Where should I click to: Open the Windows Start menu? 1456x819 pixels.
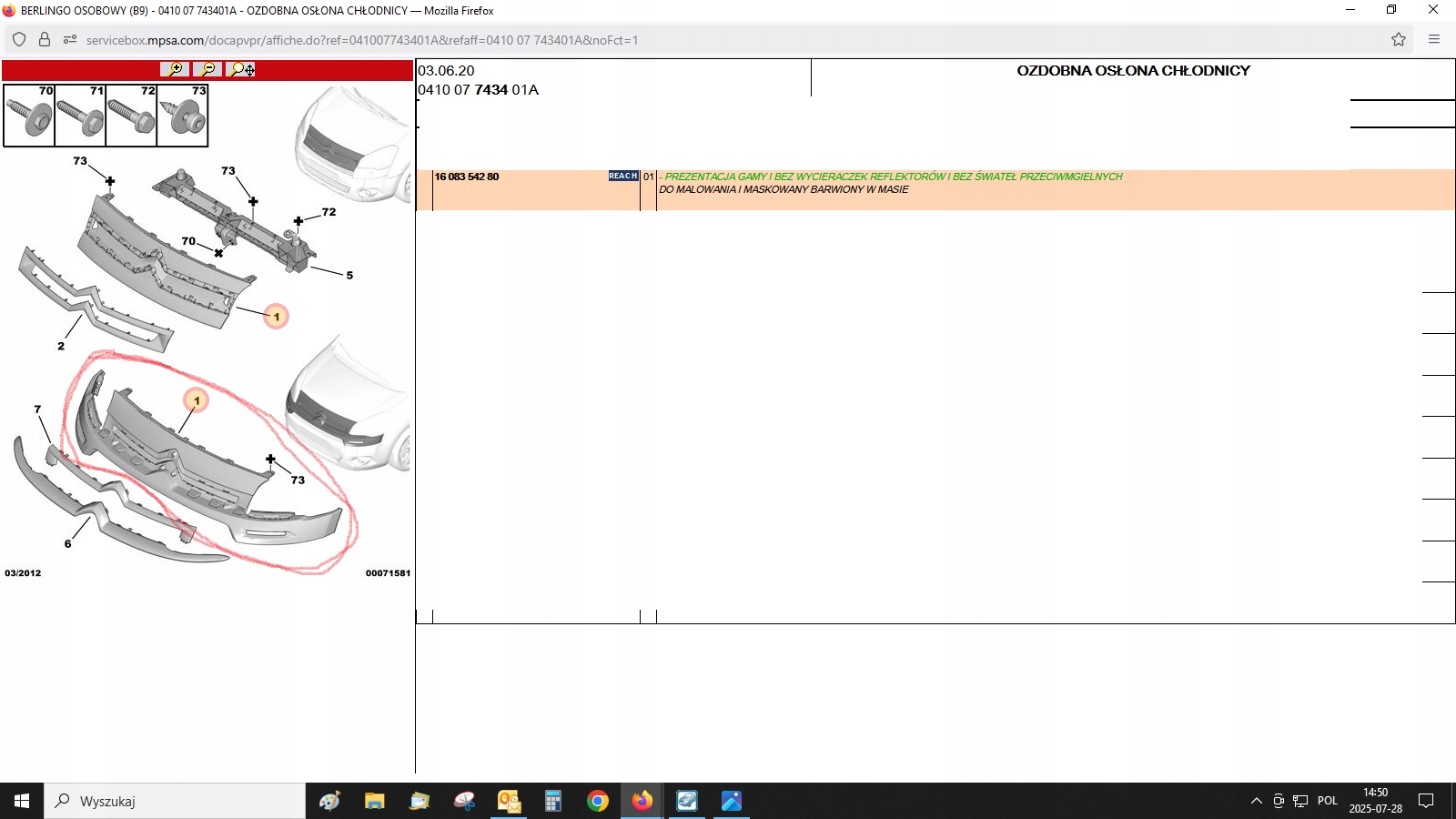(x=22, y=801)
